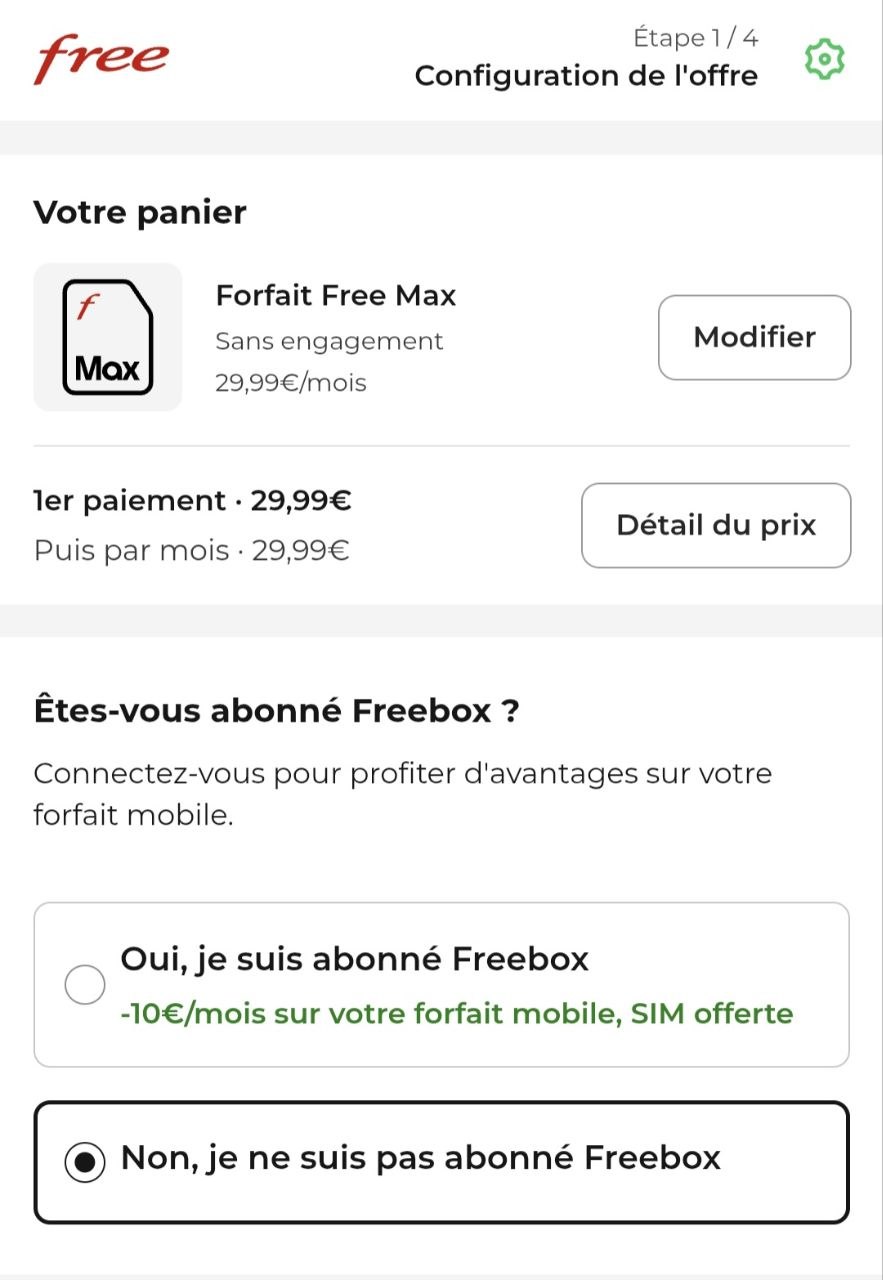Click the 29,99€/mois plan price

(291, 382)
